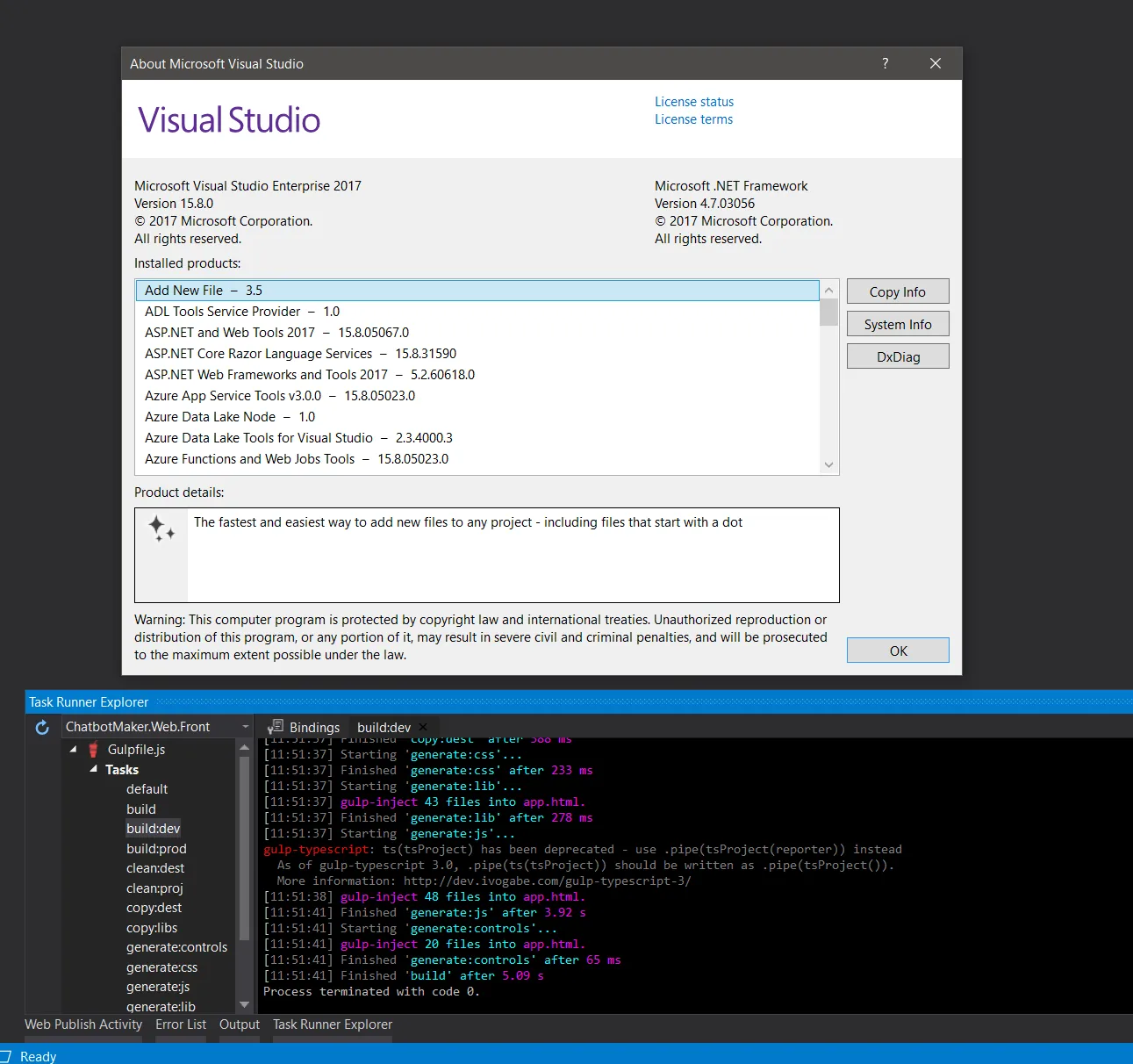Open System Info
This screenshot has height=1064, width=1133.
pos(898,324)
